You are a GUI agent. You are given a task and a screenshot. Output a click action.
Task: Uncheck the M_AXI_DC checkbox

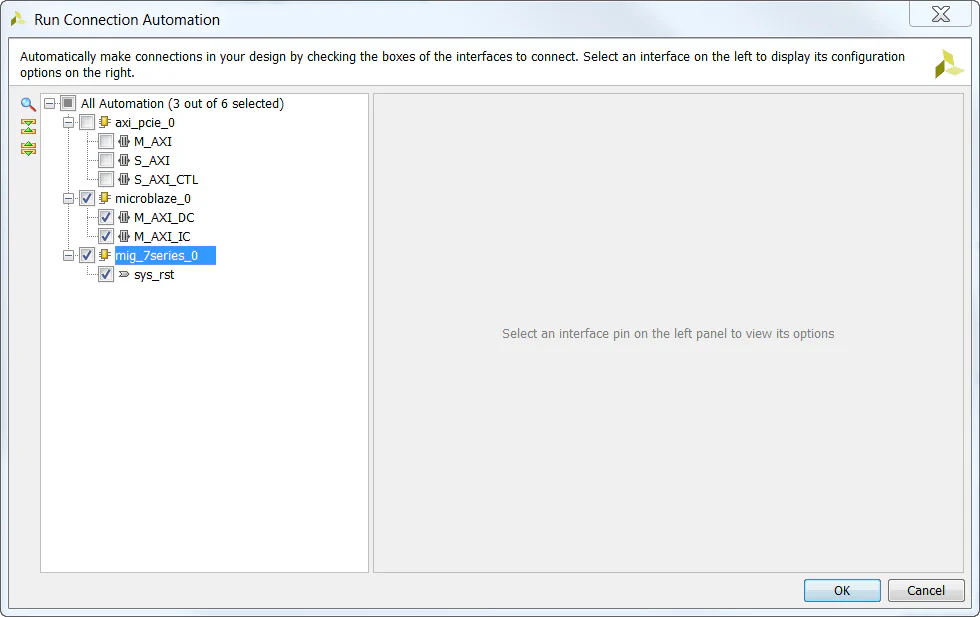click(x=106, y=217)
